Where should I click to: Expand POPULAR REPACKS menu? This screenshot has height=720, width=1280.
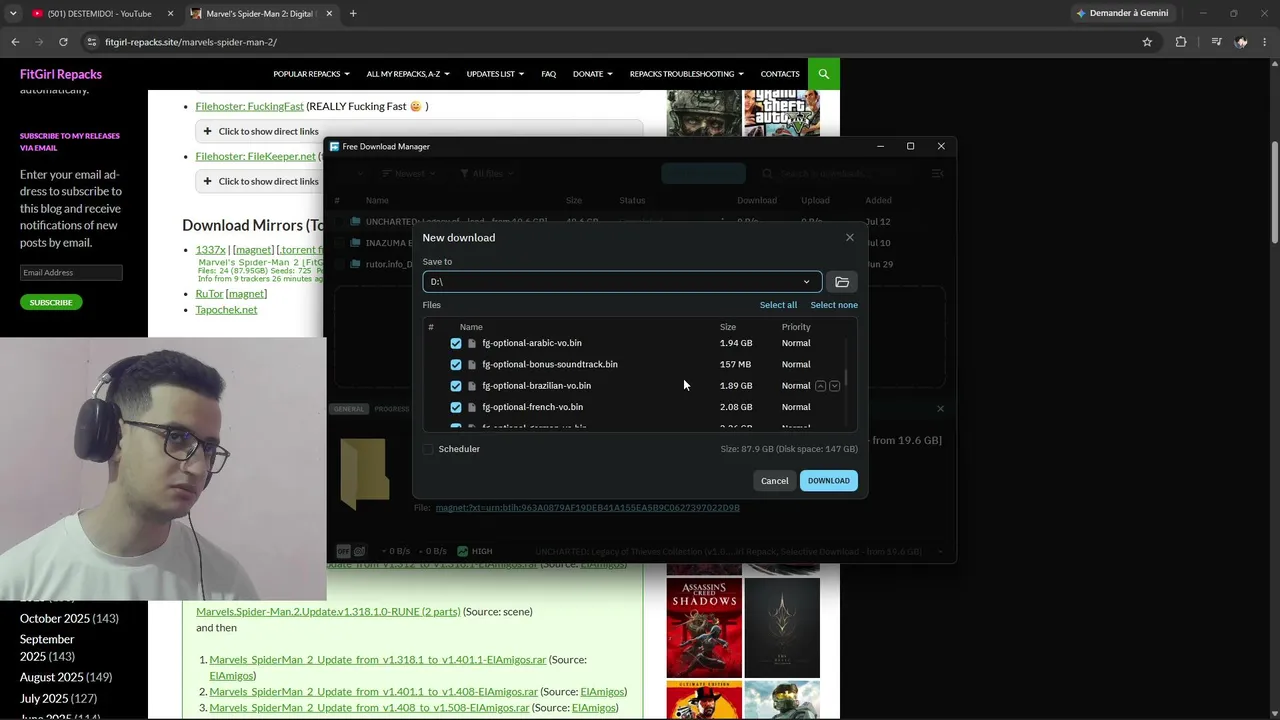311,74
